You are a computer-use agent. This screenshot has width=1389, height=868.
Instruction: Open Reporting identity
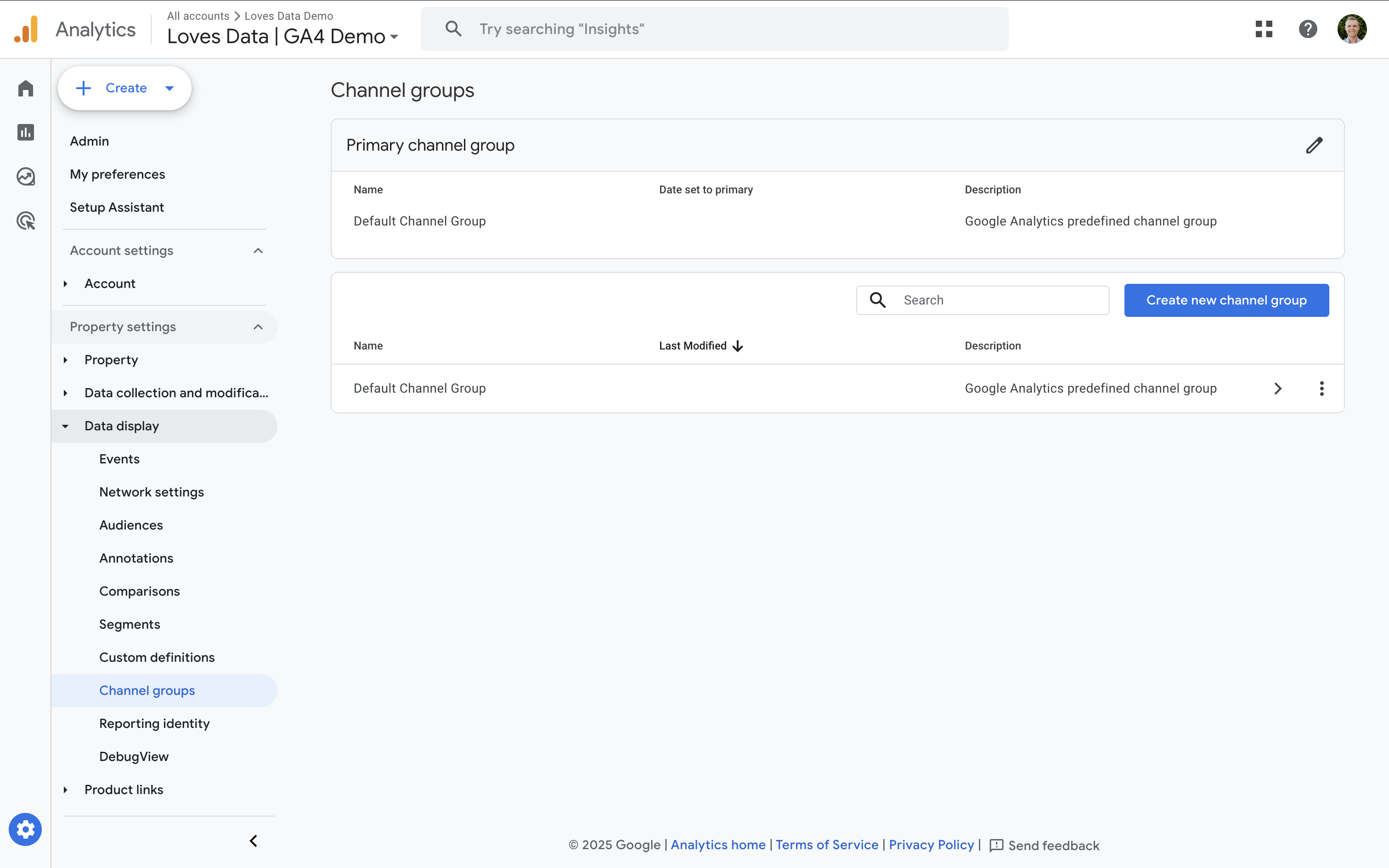click(154, 724)
